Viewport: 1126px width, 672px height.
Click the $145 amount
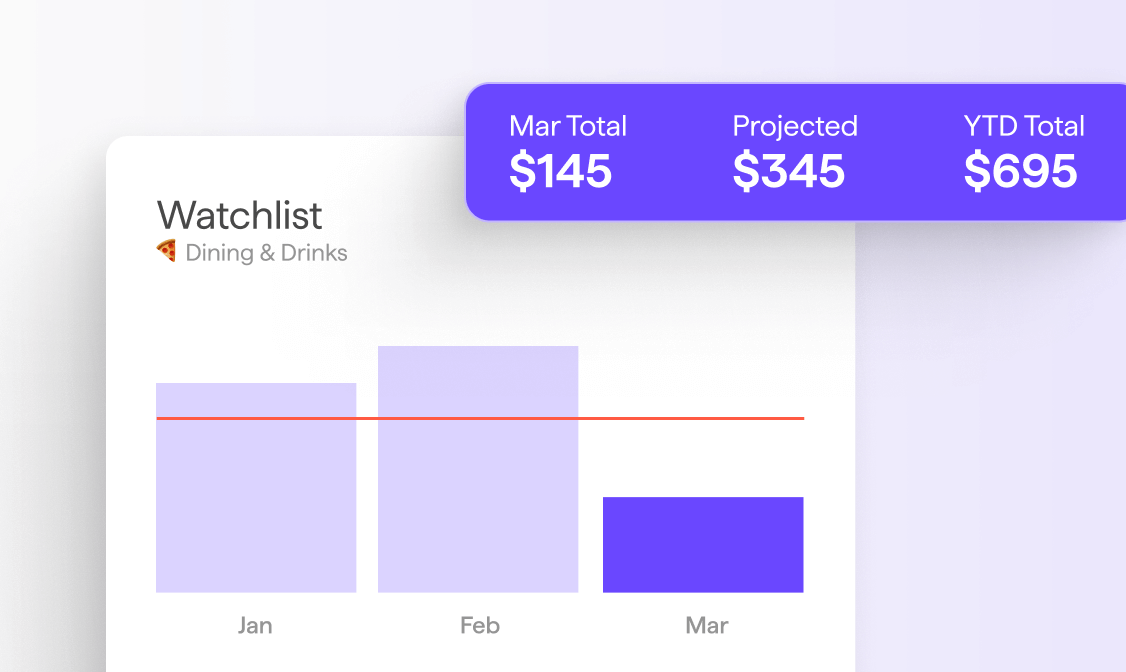pyautogui.click(x=560, y=171)
